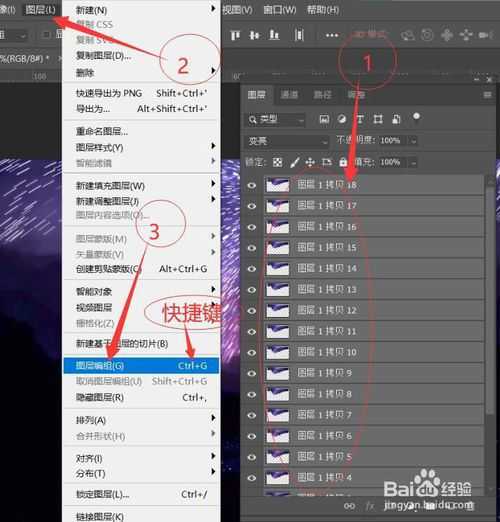Click the align bottom edges icon

(274, 35)
